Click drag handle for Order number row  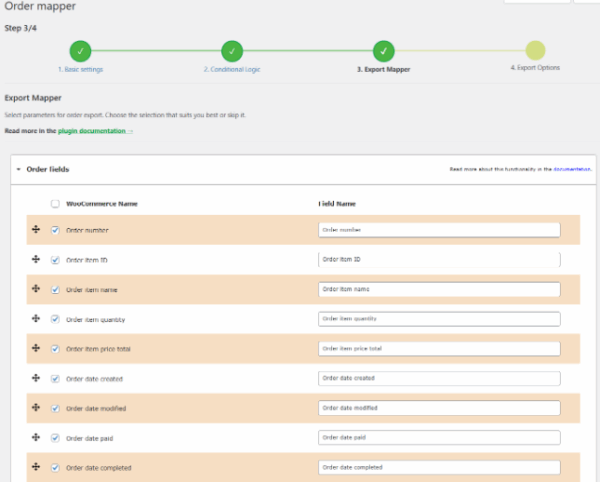coord(36,230)
